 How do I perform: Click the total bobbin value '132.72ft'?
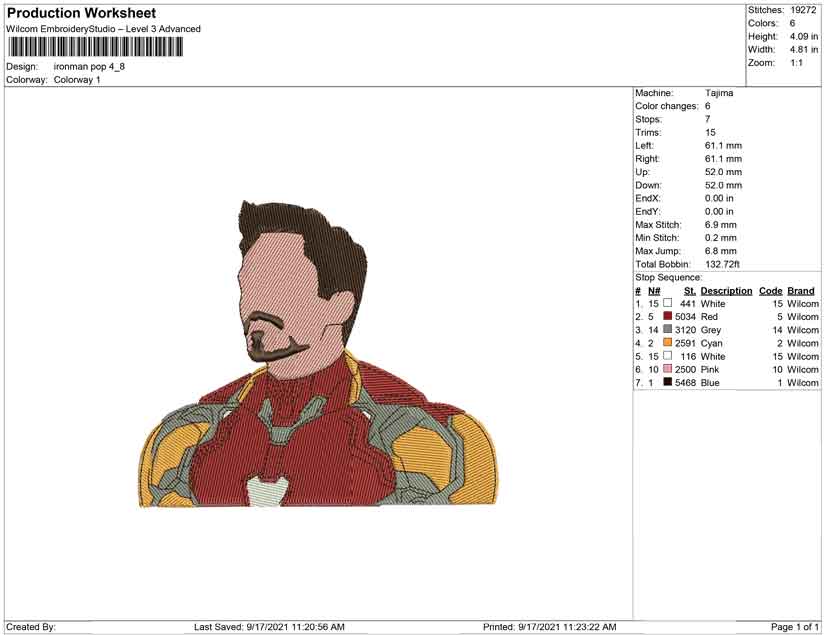[722, 264]
